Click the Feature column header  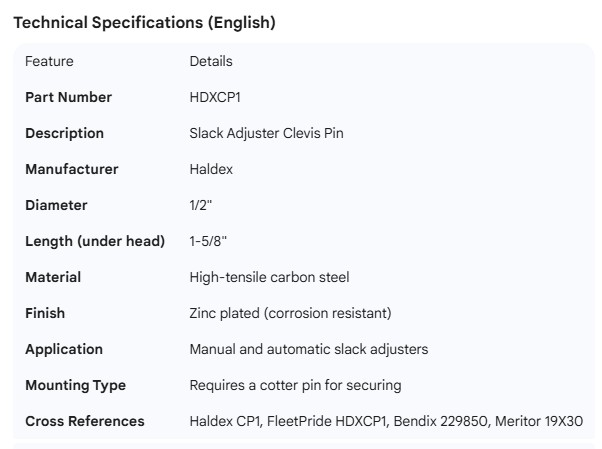coord(49,61)
